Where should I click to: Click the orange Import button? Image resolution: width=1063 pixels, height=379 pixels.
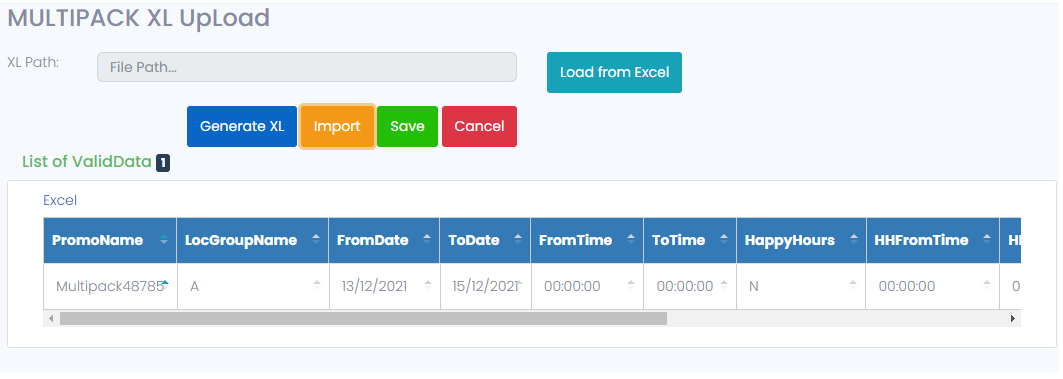point(337,126)
